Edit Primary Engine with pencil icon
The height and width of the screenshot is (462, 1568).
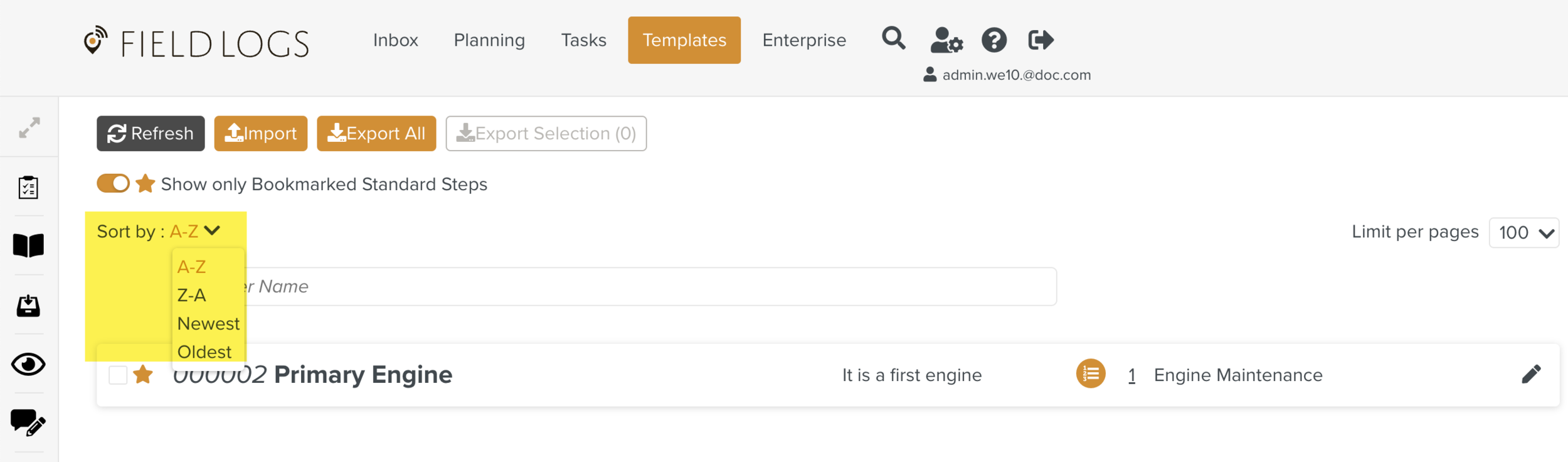pyautogui.click(x=1531, y=375)
